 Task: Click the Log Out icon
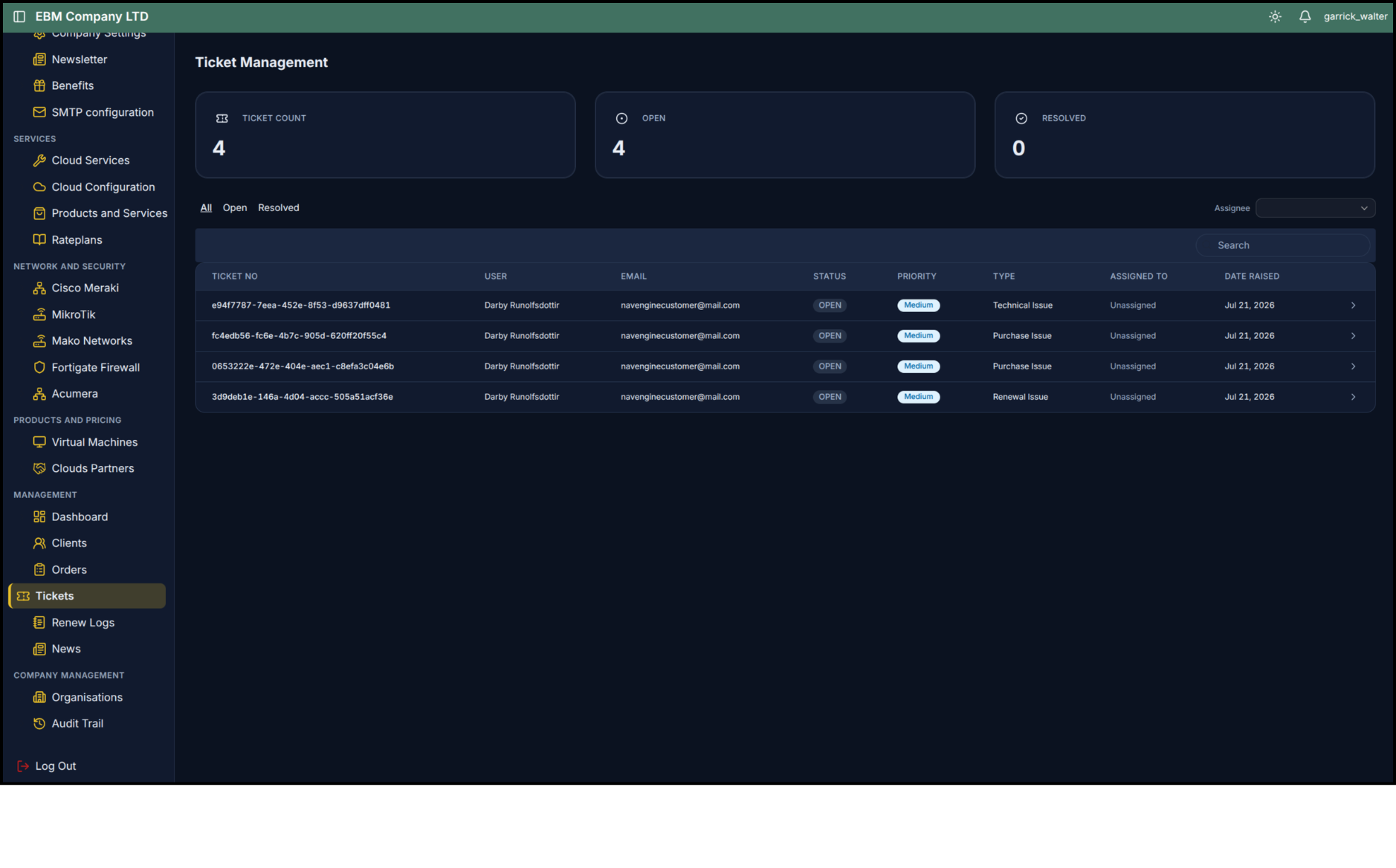pos(23,766)
